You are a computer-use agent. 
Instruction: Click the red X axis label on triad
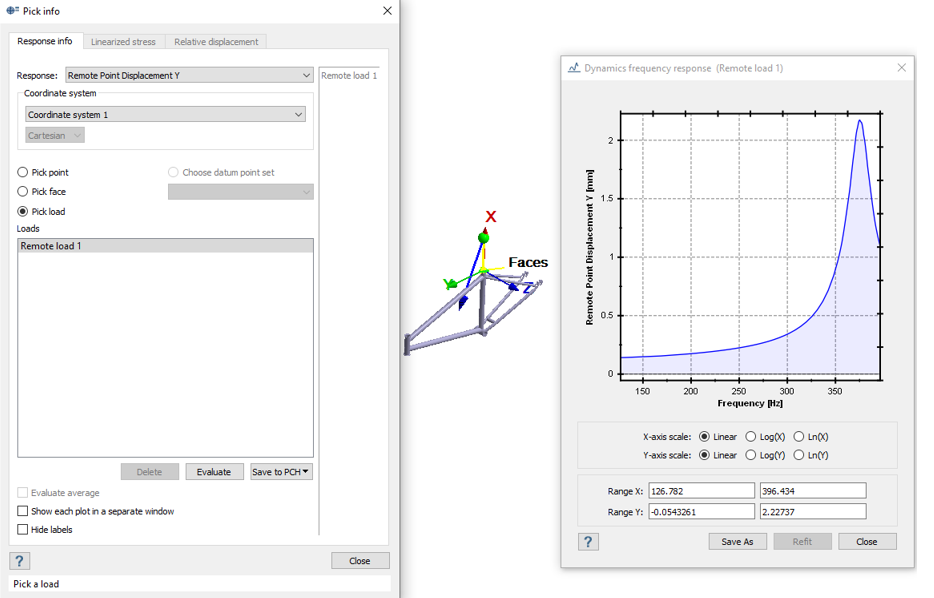point(490,216)
